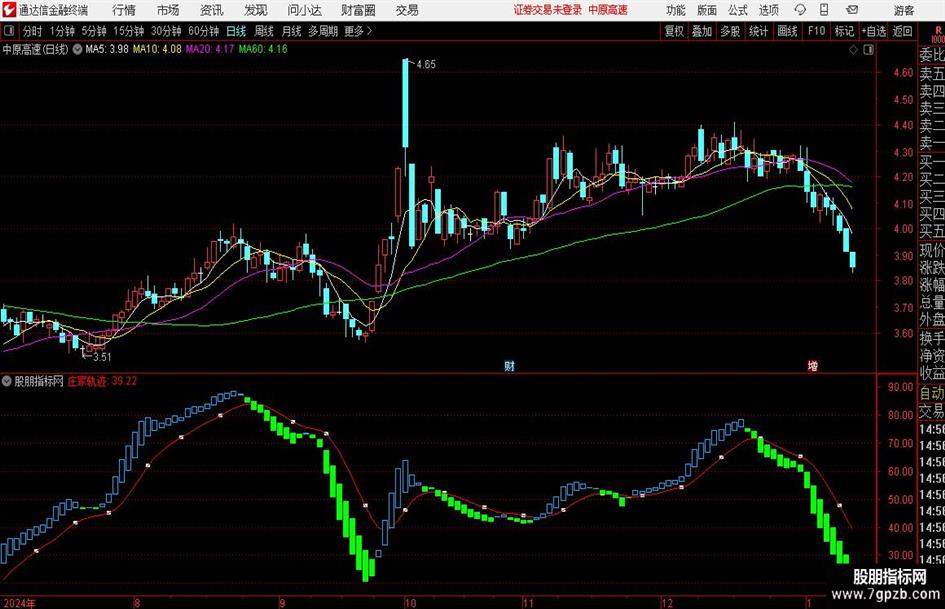The image size is (945, 609).
Task: Select the 60分钟 period
Action: tap(204, 31)
